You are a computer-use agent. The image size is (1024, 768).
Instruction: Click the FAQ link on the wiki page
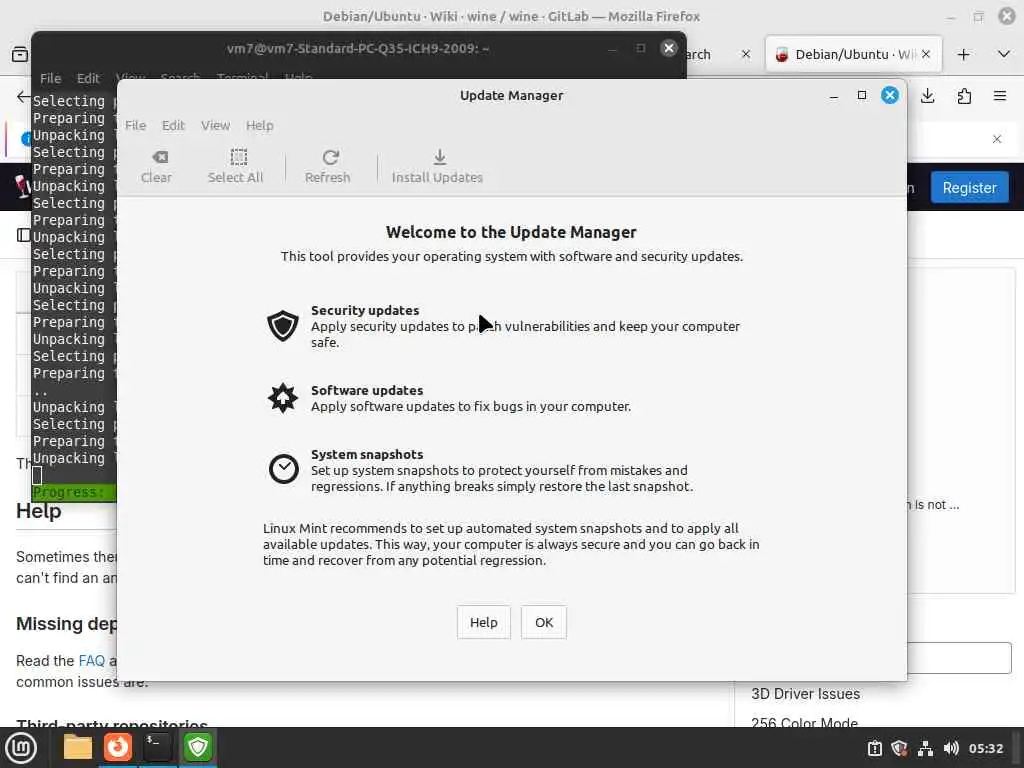tap(91, 661)
